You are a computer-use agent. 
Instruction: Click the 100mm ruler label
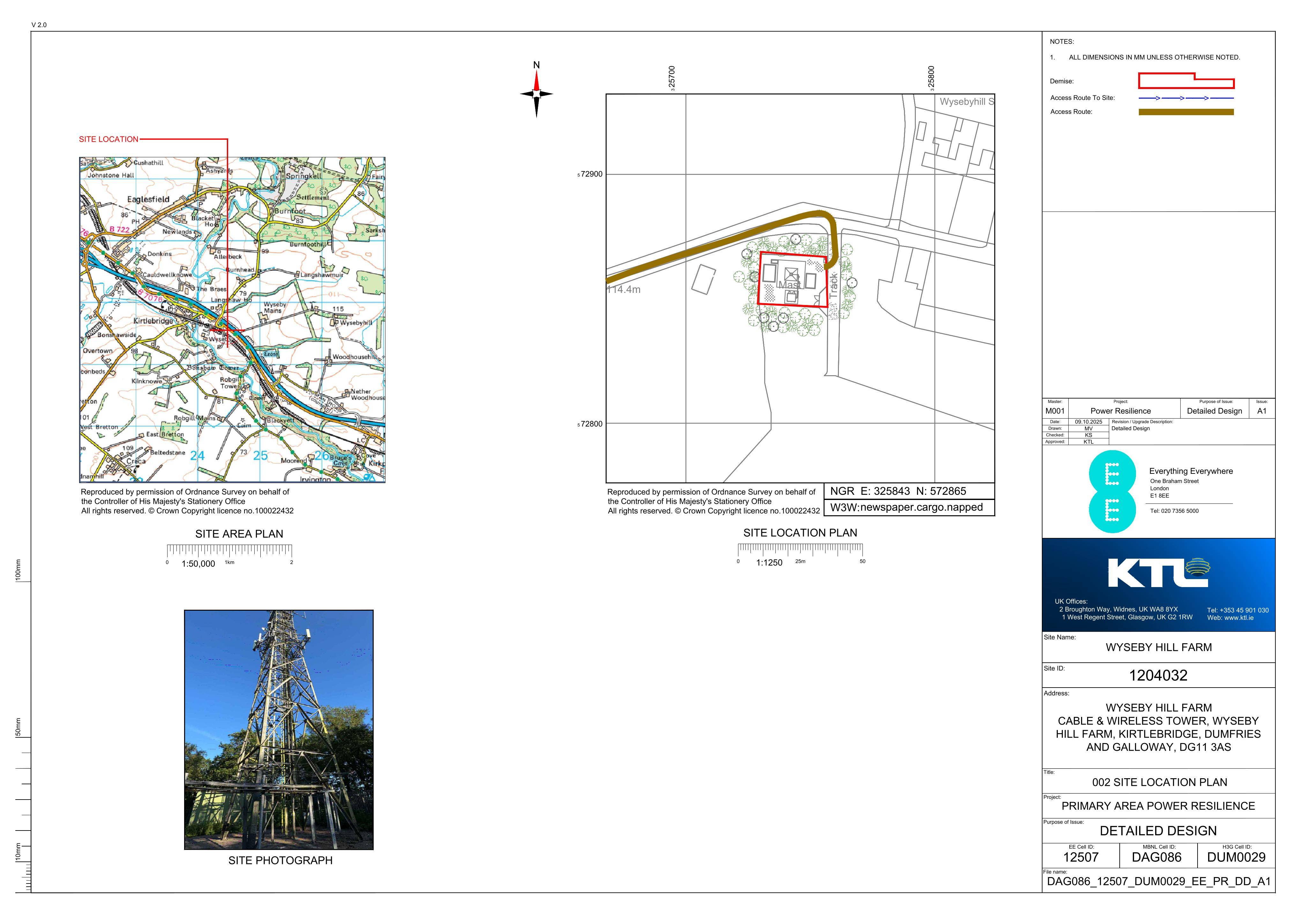click(x=18, y=570)
